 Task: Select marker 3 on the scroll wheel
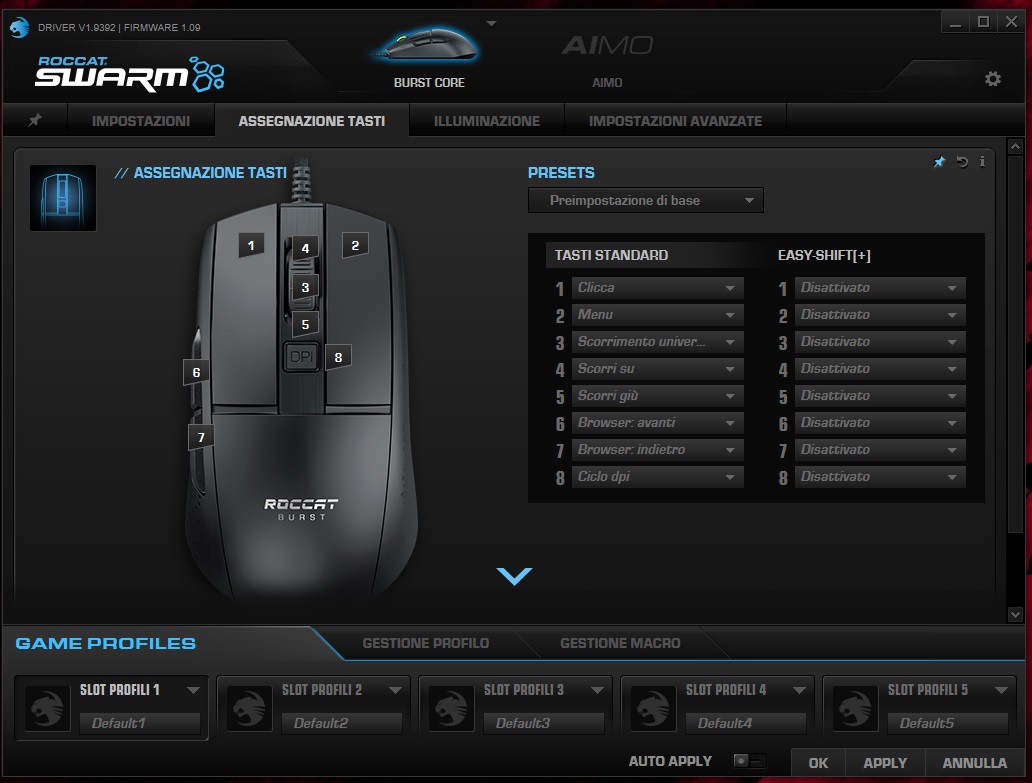(x=305, y=288)
